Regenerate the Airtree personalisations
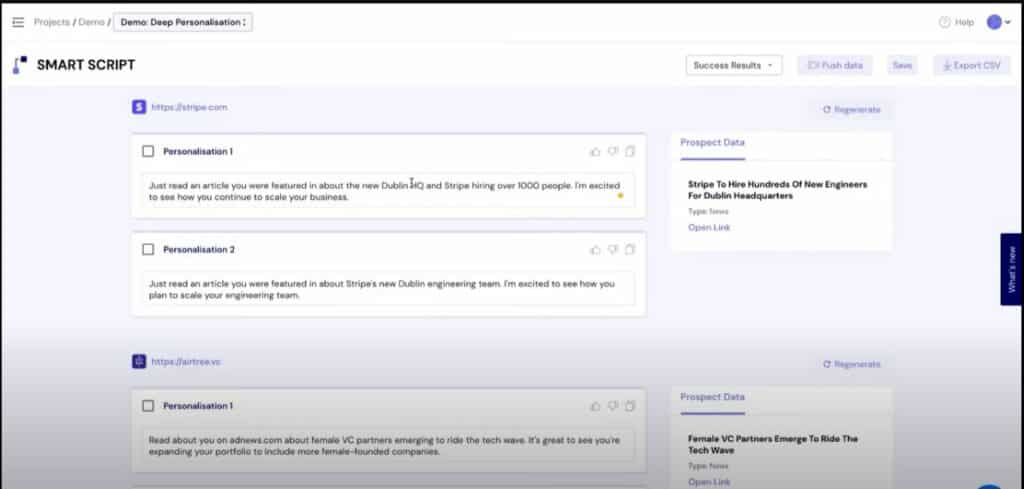 point(852,364)
